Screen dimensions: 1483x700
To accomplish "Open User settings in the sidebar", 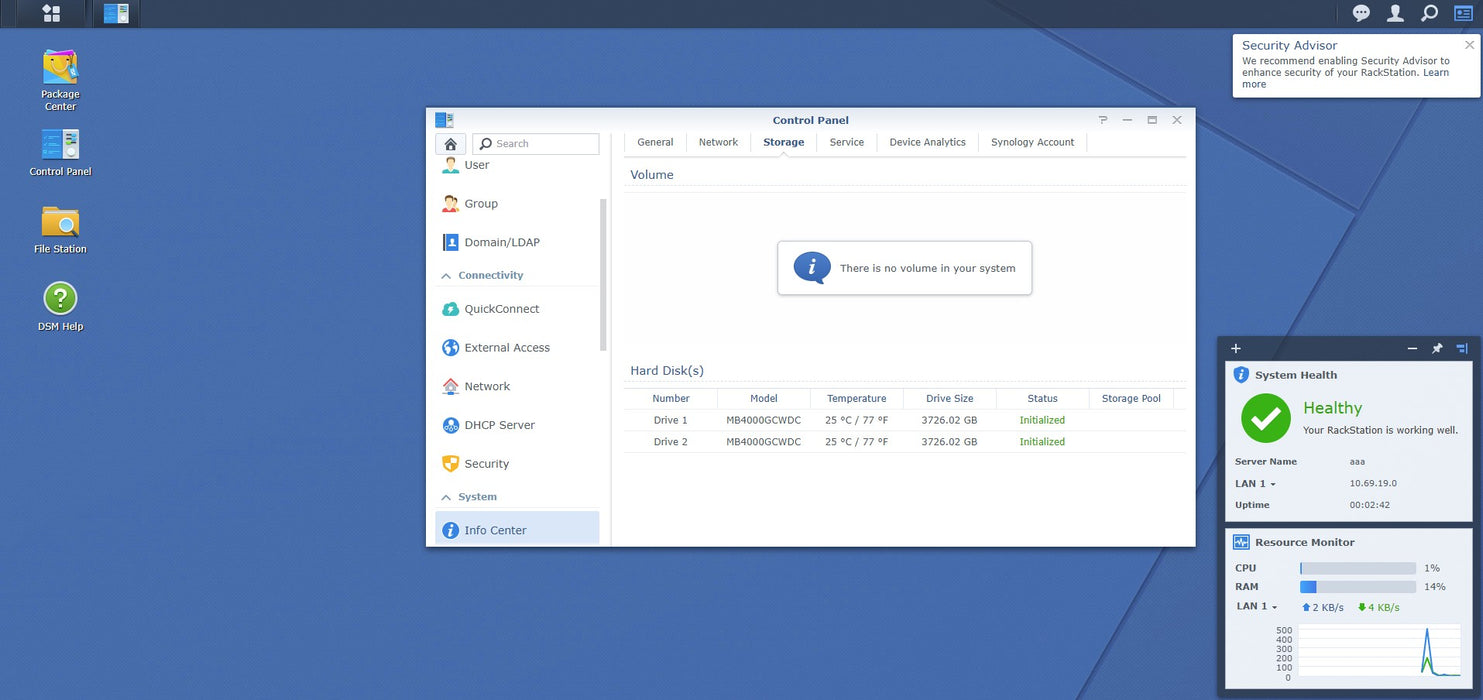I will [517, 165].
